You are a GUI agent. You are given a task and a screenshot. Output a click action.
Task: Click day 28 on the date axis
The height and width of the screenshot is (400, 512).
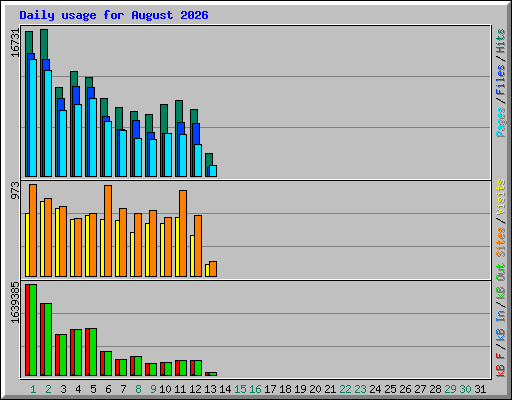[x=435, y=389]
